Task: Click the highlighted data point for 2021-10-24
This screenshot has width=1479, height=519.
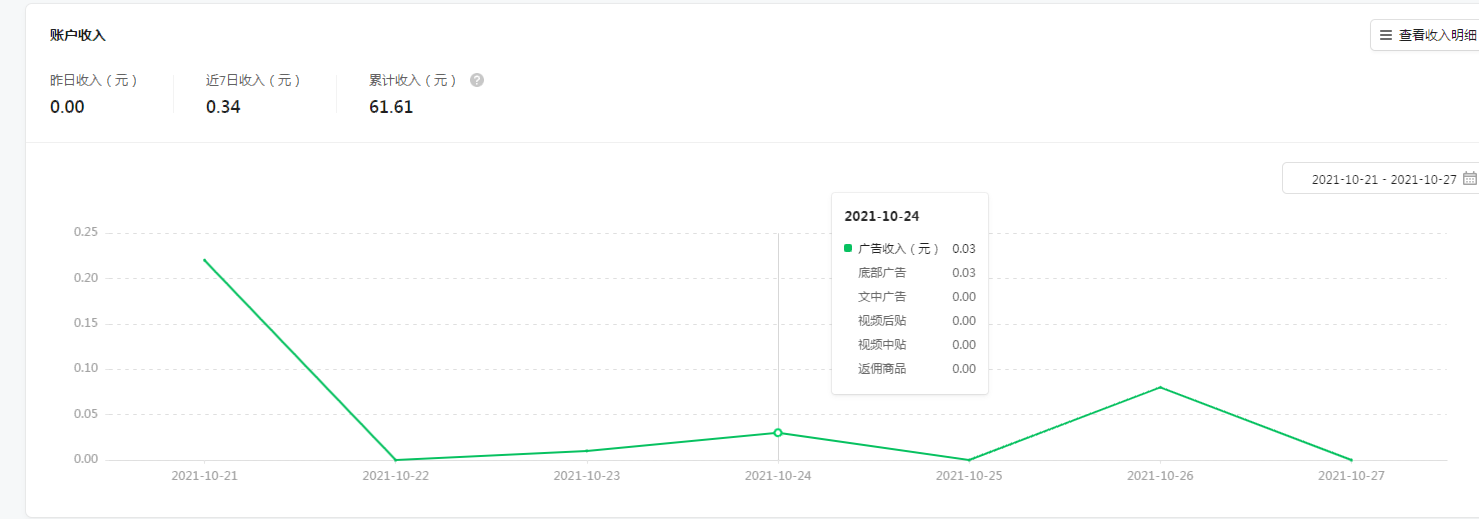Action: [x=778, y=433]
